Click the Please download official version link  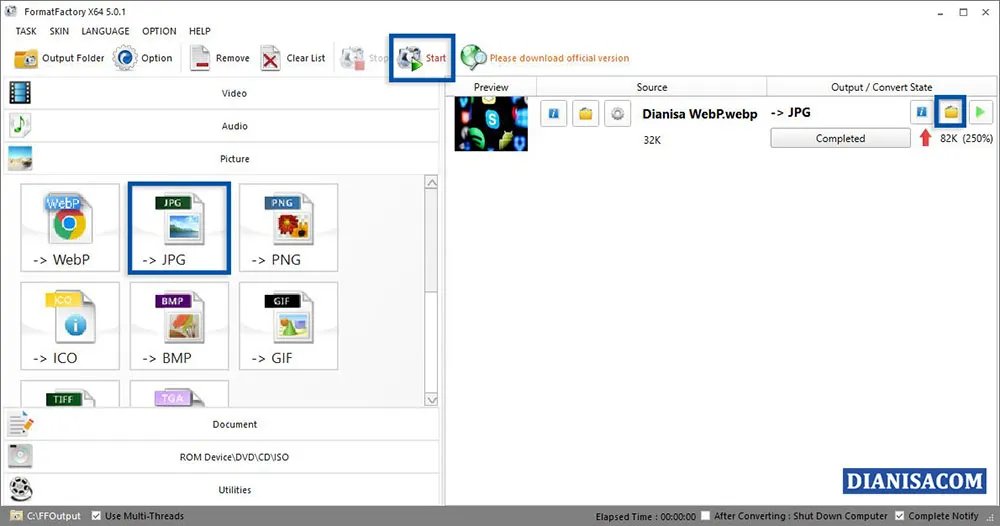[559, 58]
